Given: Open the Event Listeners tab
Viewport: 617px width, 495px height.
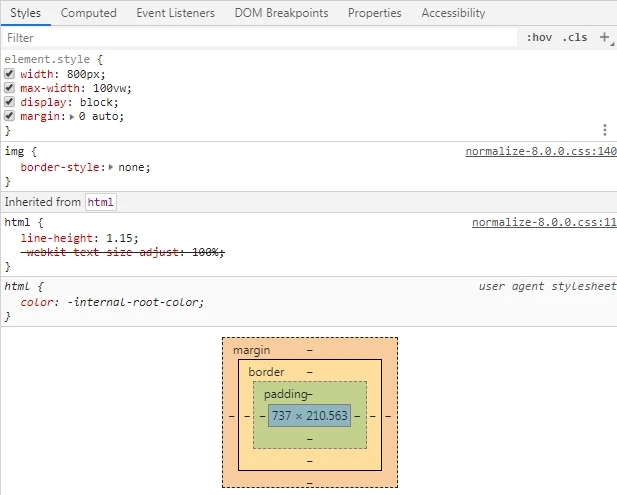Looking at the screenshot, I should coord(175,13).
